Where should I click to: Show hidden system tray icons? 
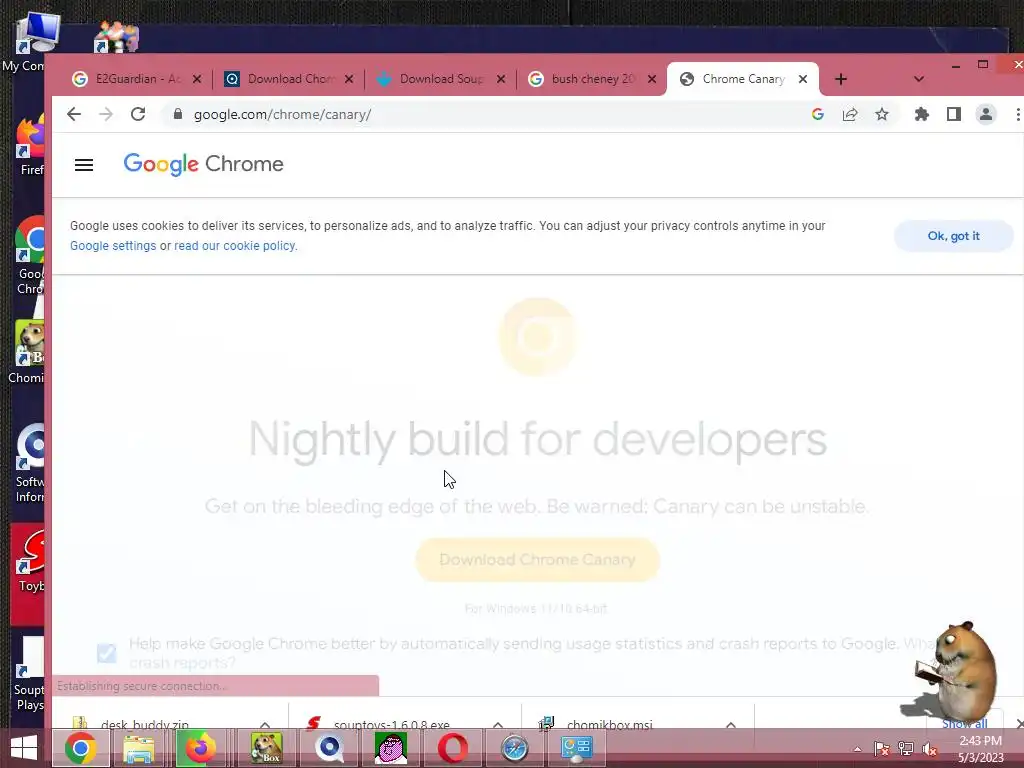(857, 750)
